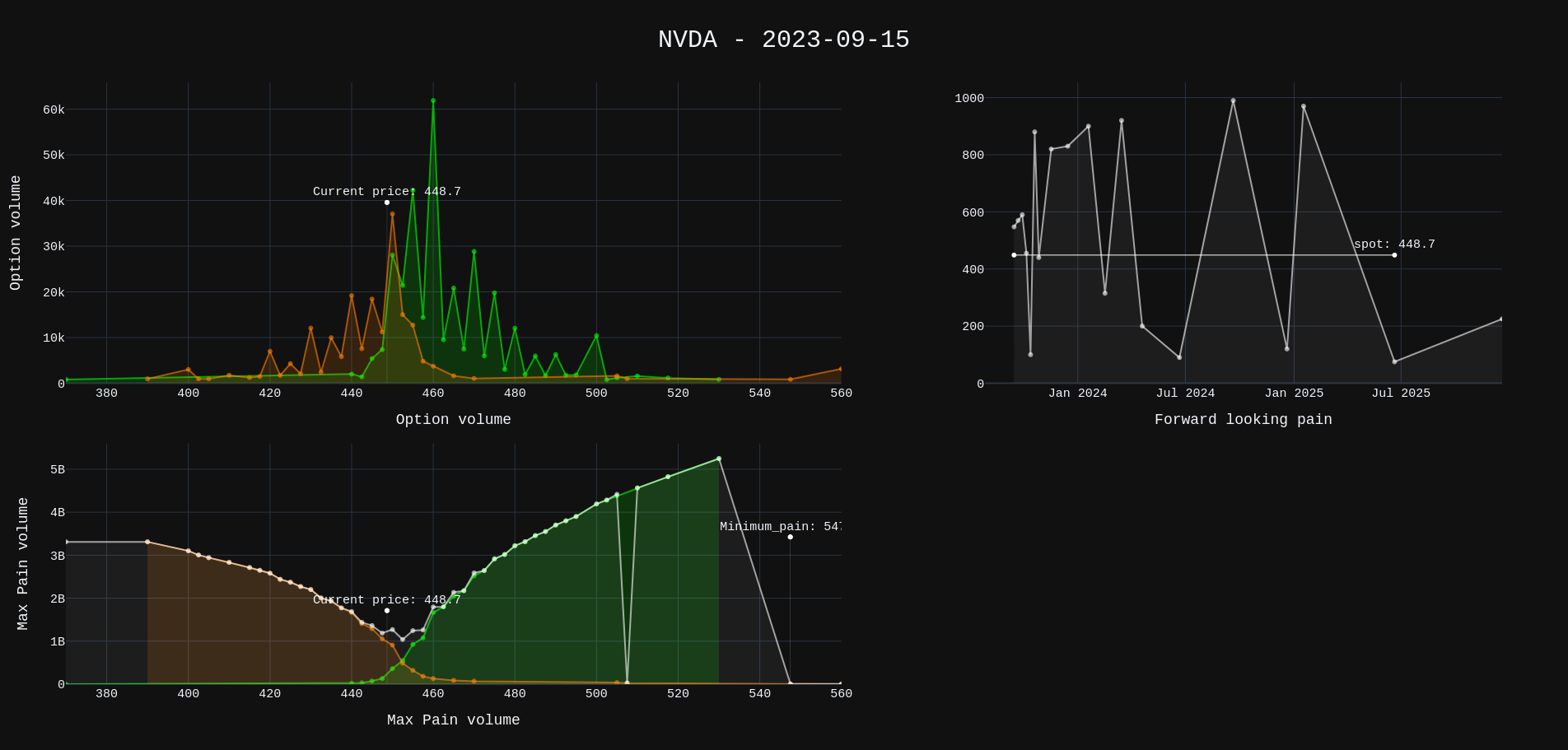Screen dimensions: 1568x750
Task: Click the '420' tick label under the Max Pain chart
Action: pos(269,693)
